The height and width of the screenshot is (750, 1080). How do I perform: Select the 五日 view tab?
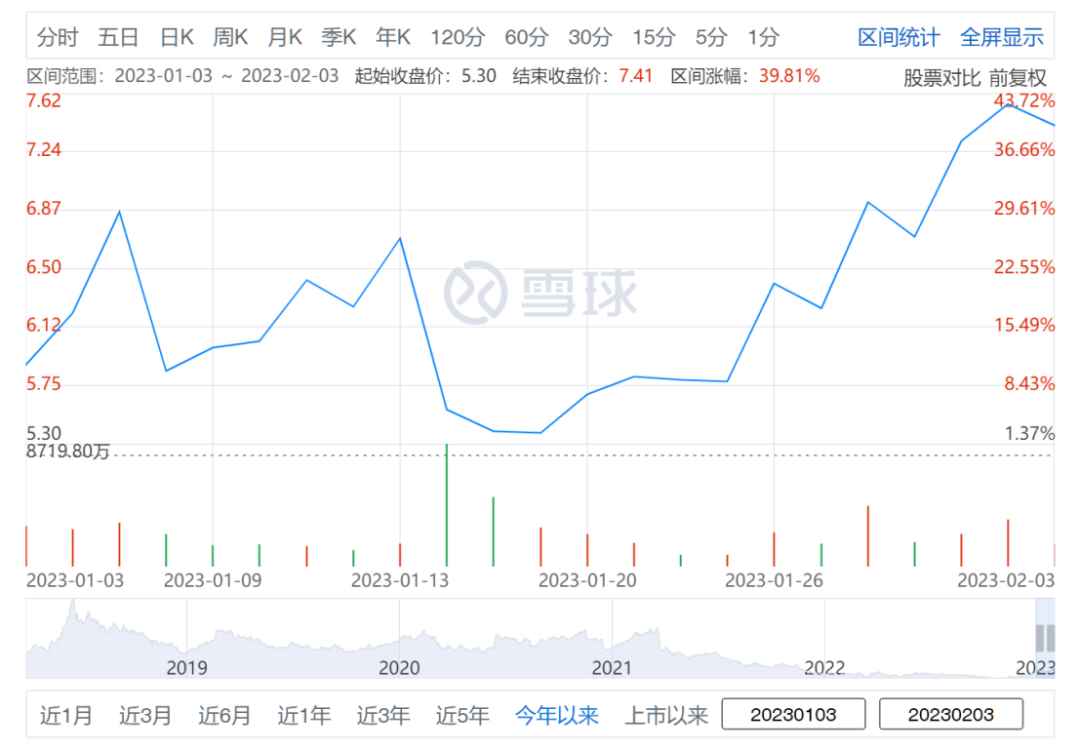[x=118, y=37]
